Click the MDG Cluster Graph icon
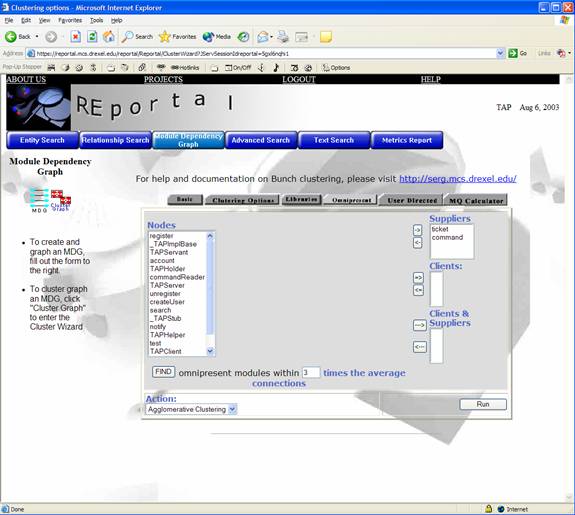 click(x=51, y=200)
